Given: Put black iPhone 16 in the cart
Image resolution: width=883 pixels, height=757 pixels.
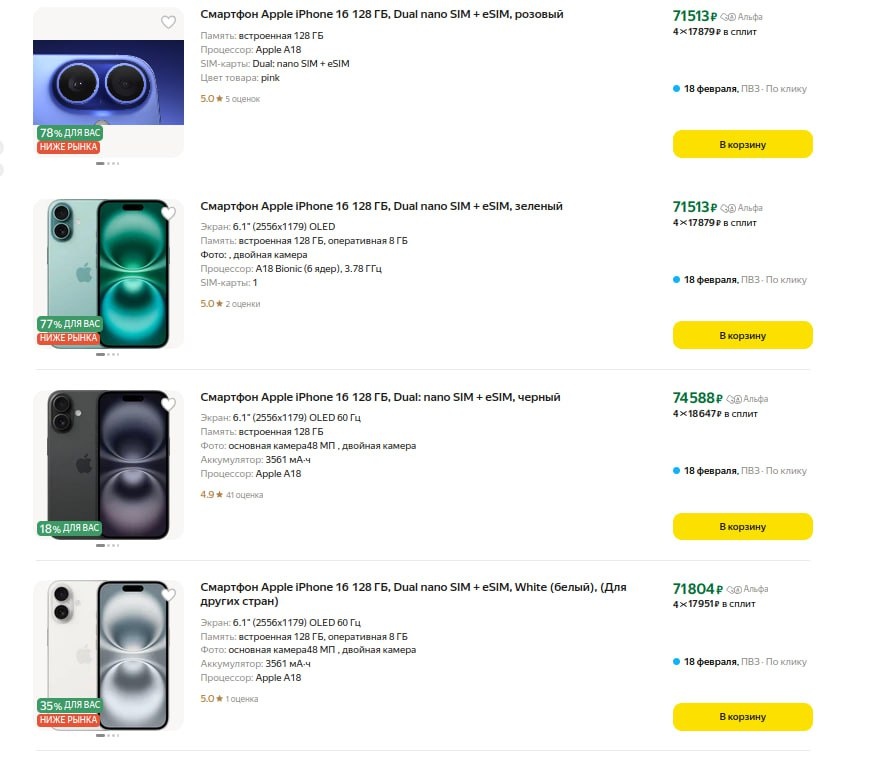Looking at the screenshot, I should (742, 526).
